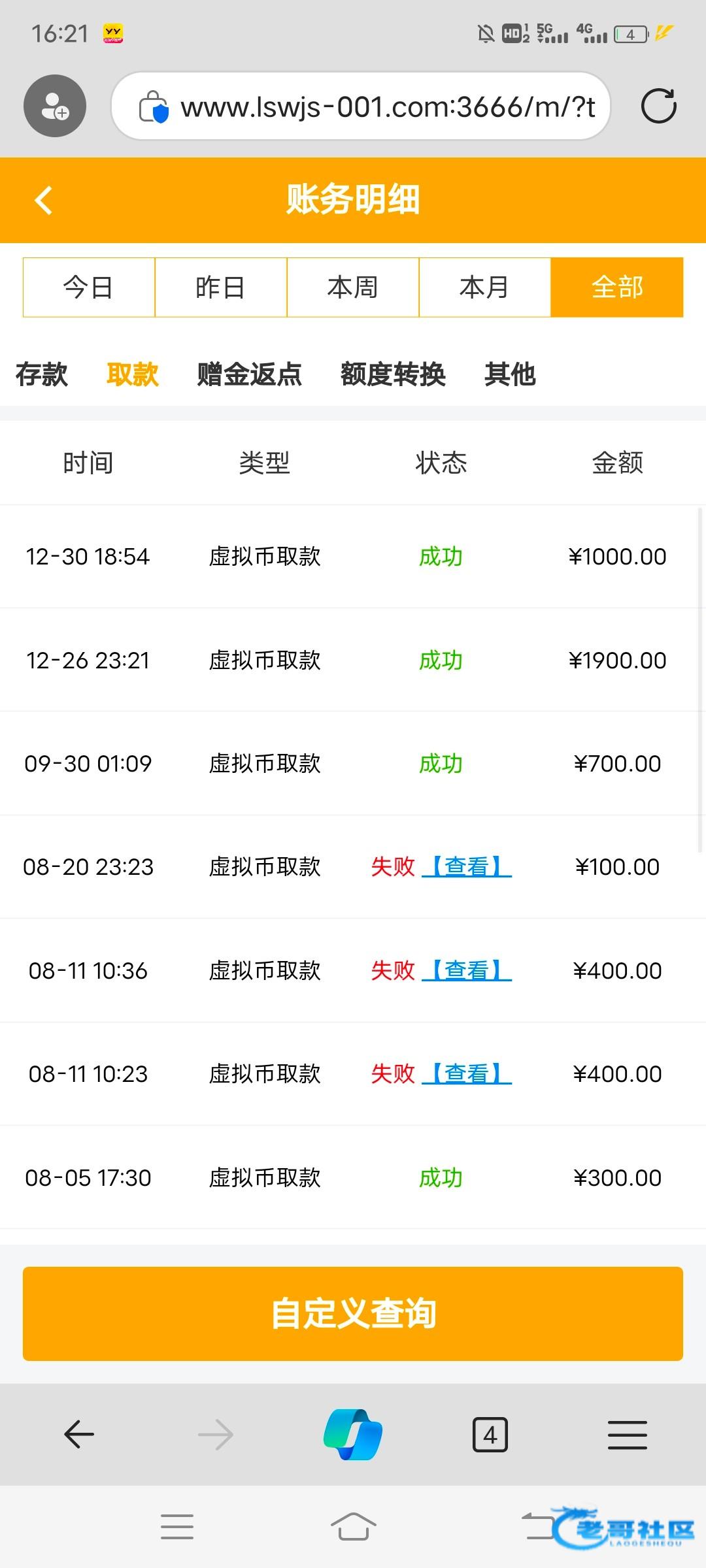Viewport: 706px width, 1568px height.
Task: Choose the 本月 date filter
Action: 485,287
